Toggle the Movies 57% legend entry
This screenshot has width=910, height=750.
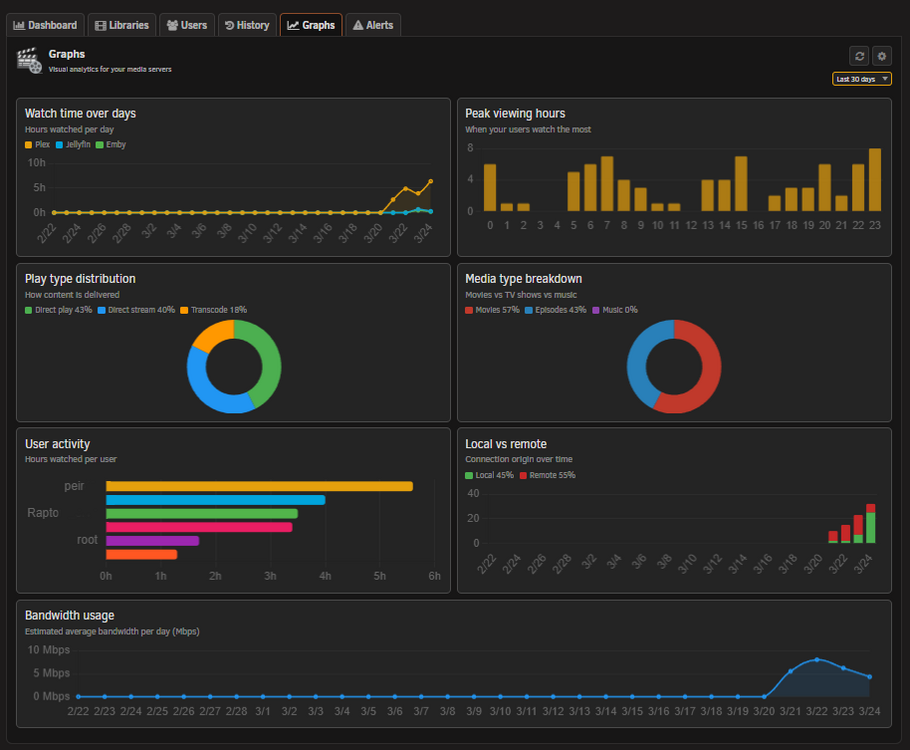tap(492, 310)
